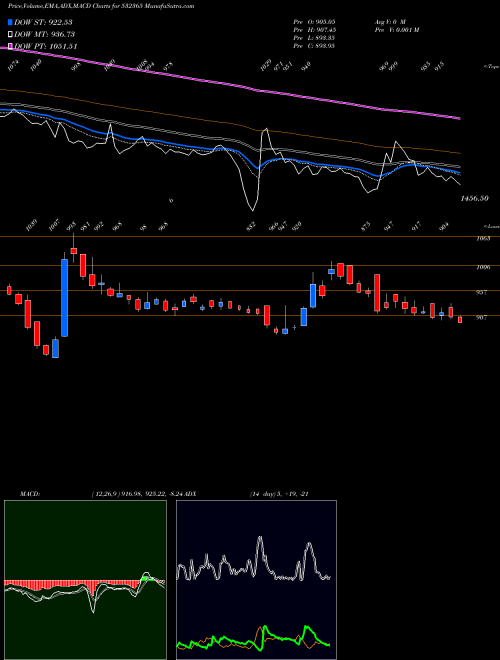Viewport: 500px width, 660px height.
Task: Click the magenta DOW PT legend swatch
Action: click(10, 46)
